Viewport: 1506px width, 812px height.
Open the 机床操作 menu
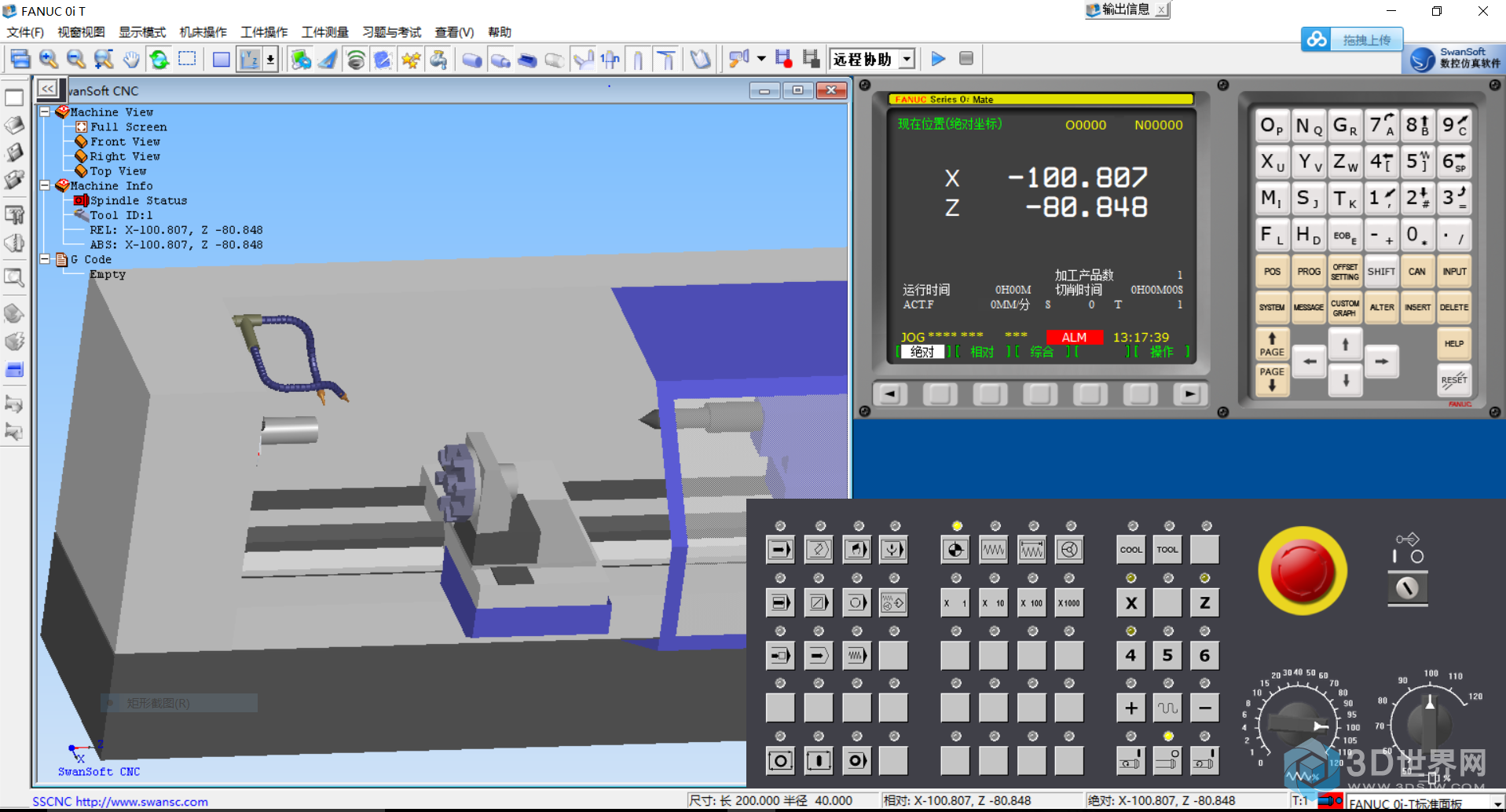point(203,32)
